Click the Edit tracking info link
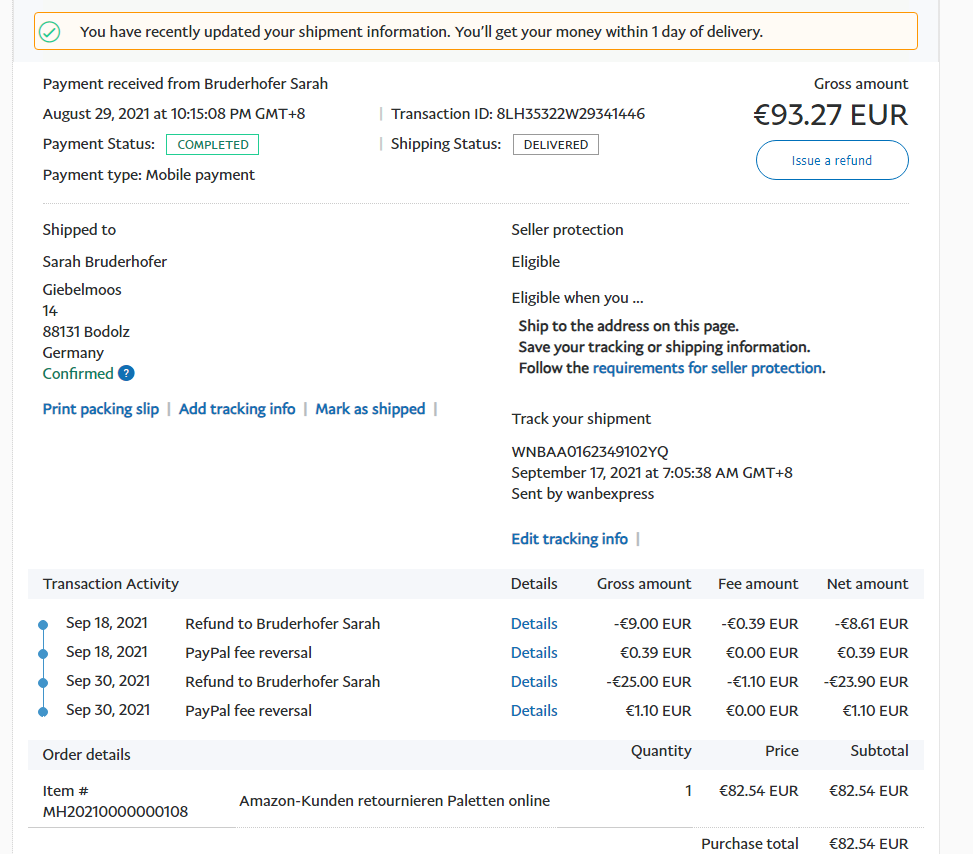The image size is (973, 854). tap(569, 539)
